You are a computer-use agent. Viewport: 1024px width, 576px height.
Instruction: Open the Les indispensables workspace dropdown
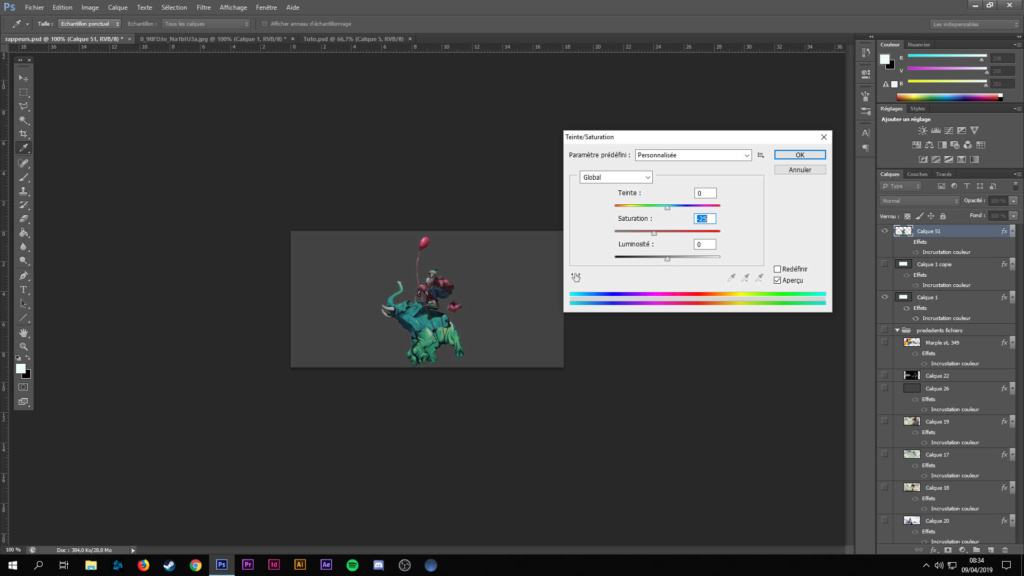[974, 24]
